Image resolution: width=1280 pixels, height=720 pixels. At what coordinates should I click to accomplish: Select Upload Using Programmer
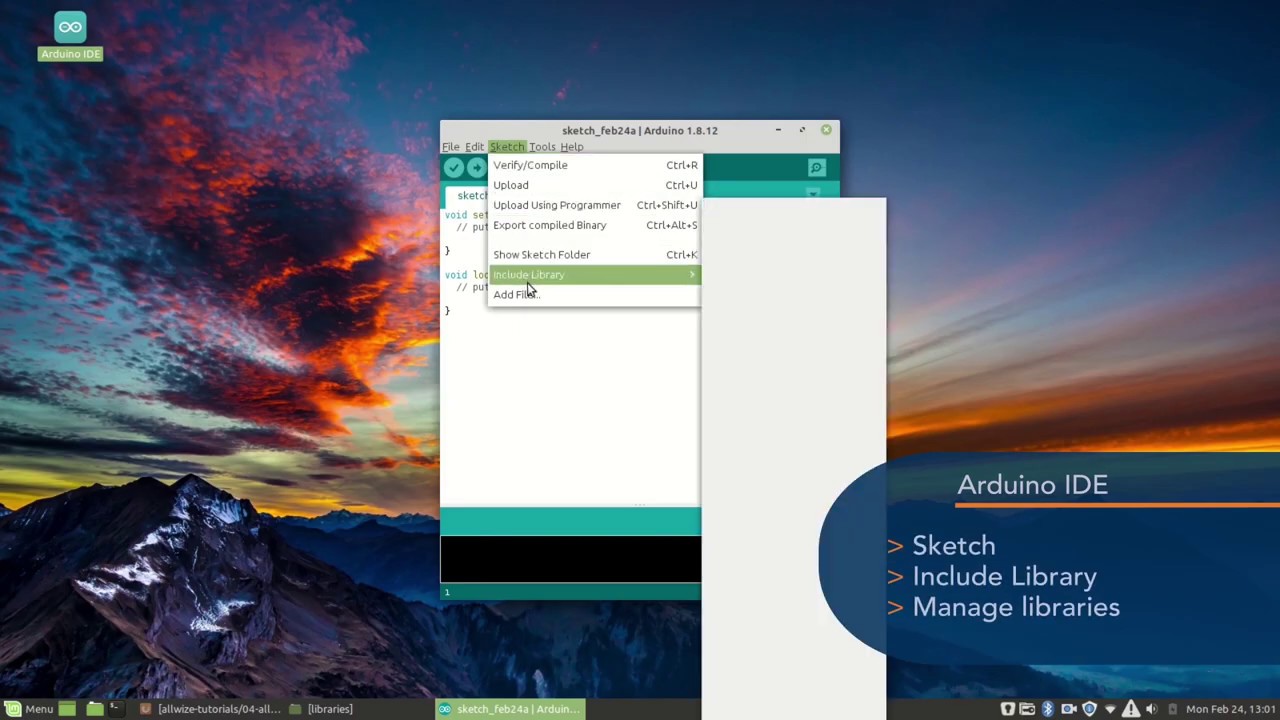click(x=595, y=205)
